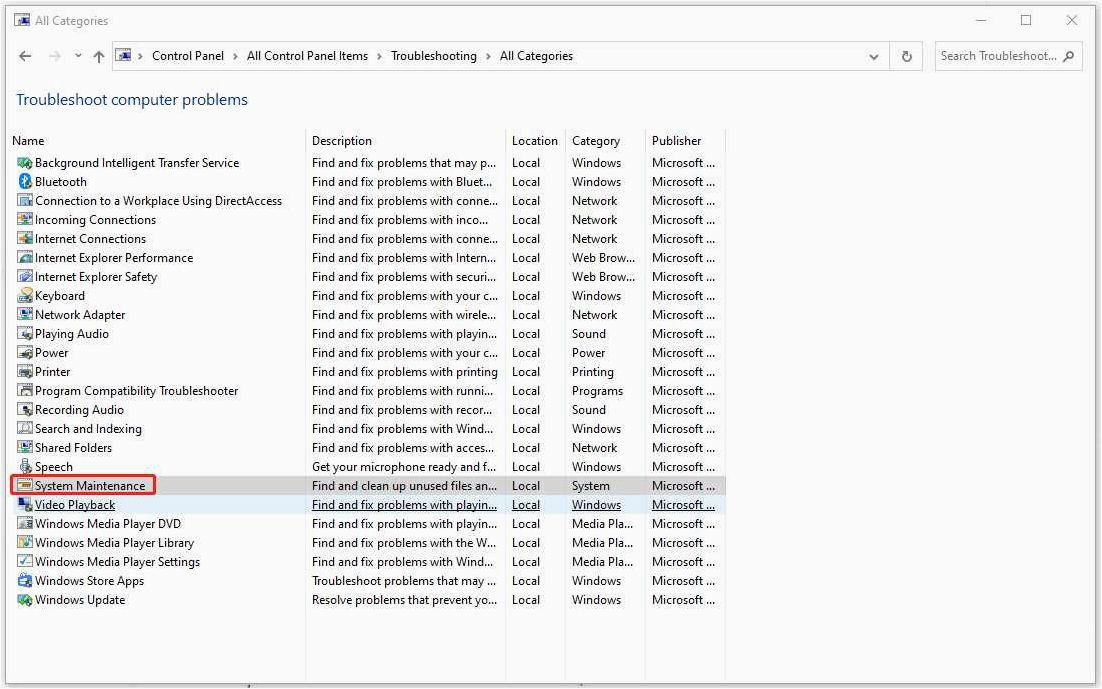Select Shared Folders troubleshooter name
1102x689 pixels.
click(73, 448)
